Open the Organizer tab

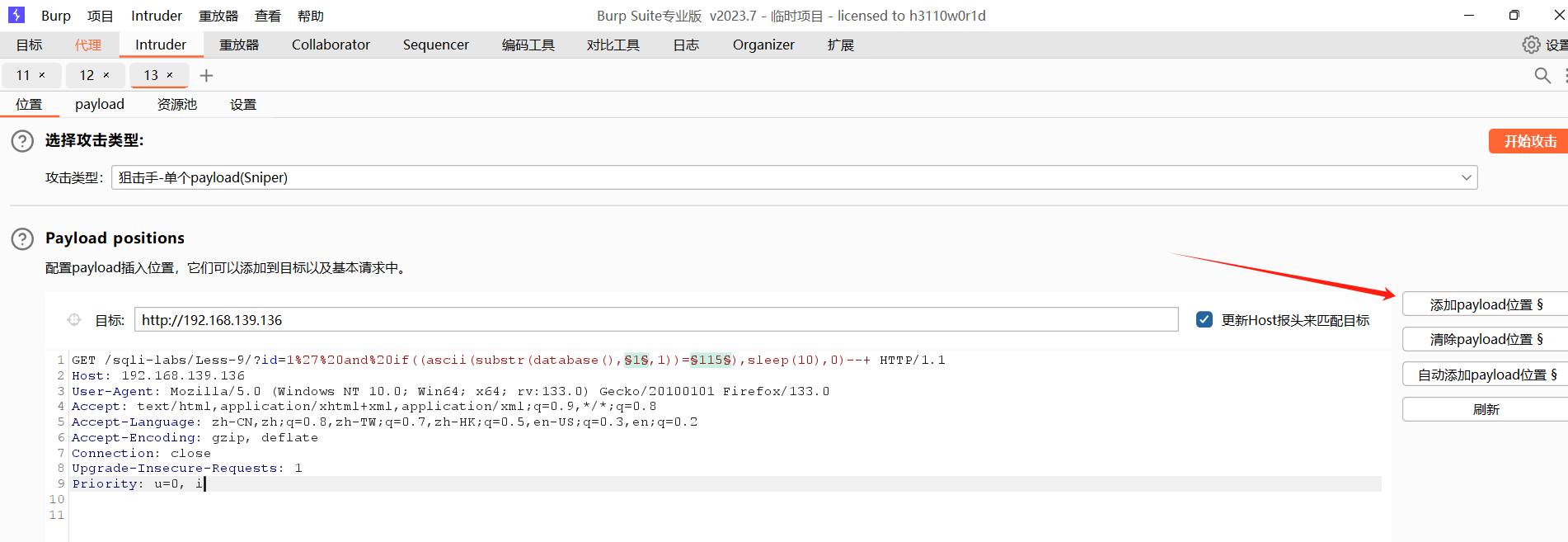[x=763, y=45]
